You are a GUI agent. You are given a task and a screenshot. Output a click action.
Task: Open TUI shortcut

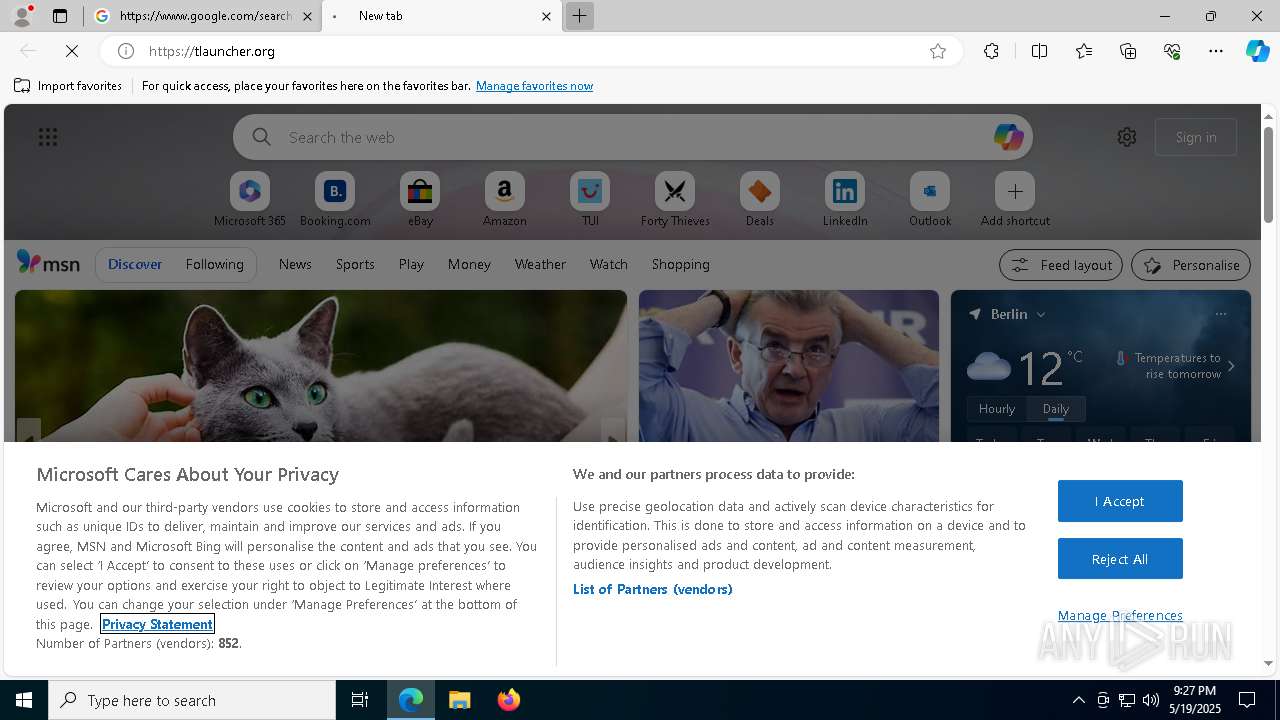[x=590, y=199]
